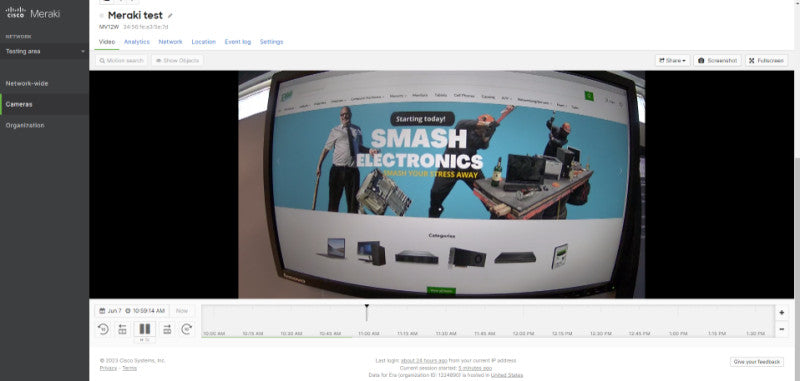Jump to Now in the timeline

tap(182, 311)
